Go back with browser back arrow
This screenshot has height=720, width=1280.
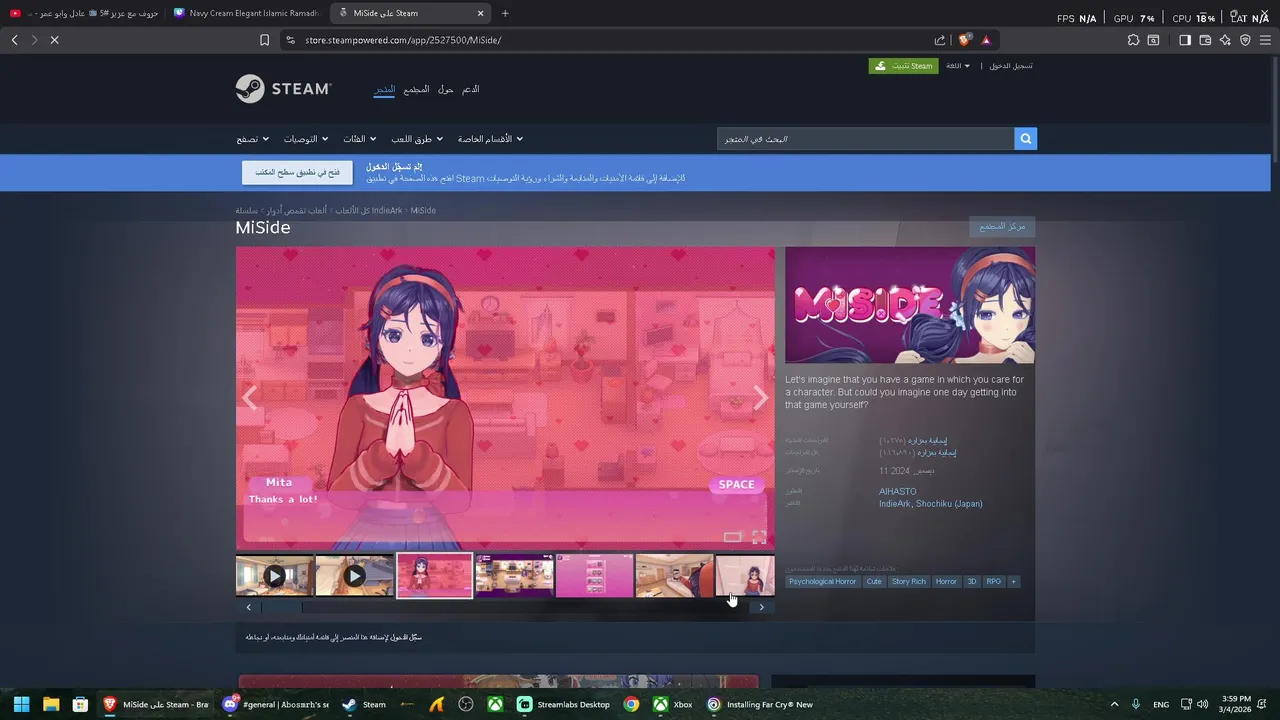coord(14,40)
